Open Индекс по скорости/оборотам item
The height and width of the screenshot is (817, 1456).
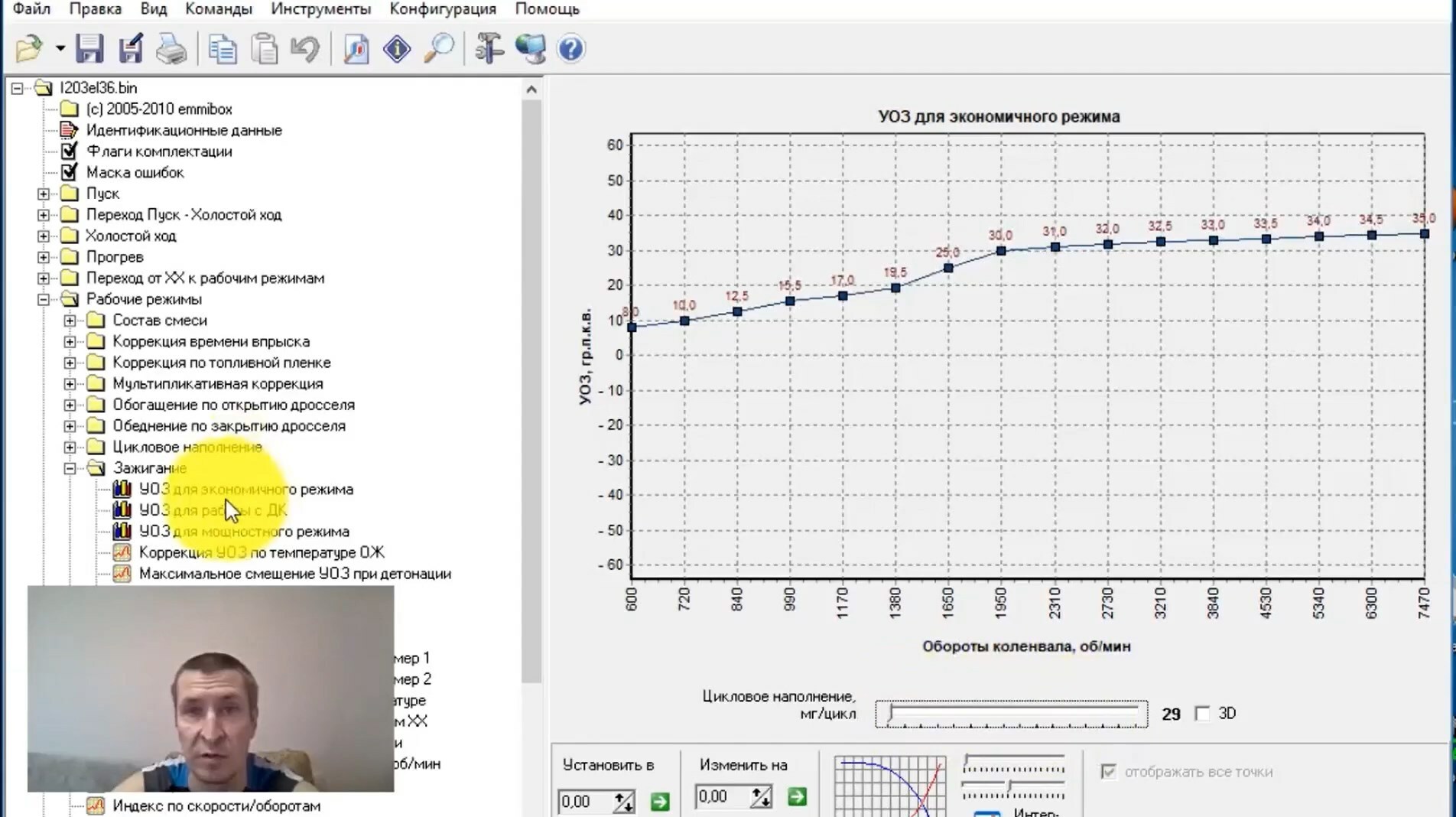pyautogui.click(x=216, y=806)
